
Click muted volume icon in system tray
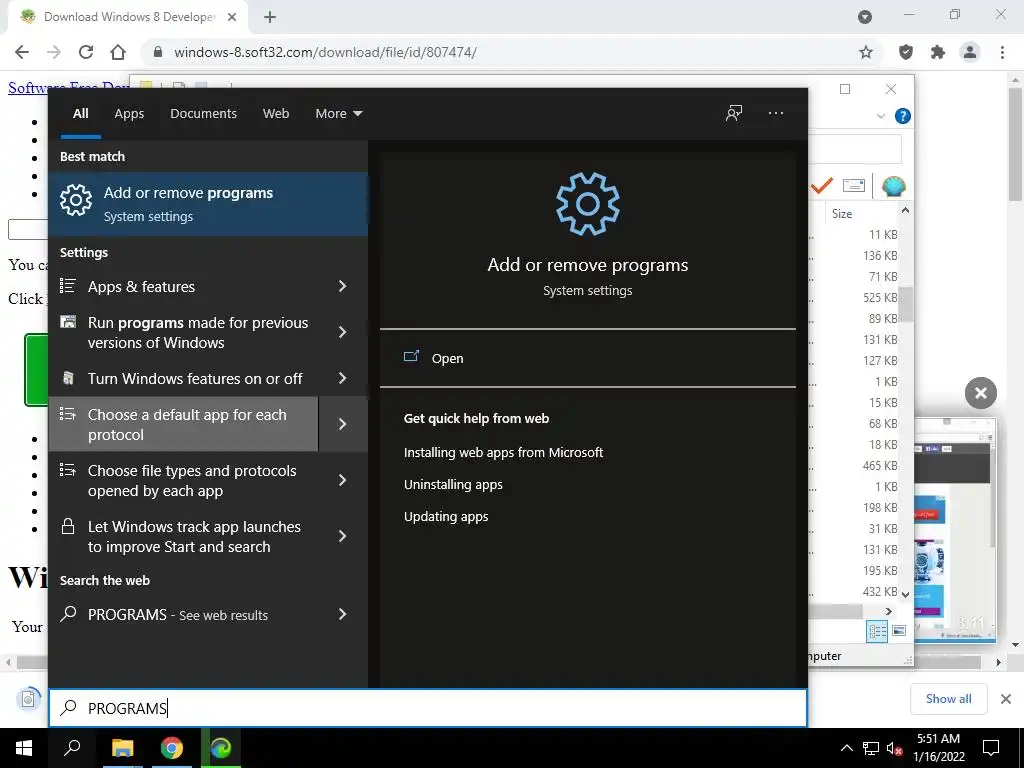click(x=894, y=748)
